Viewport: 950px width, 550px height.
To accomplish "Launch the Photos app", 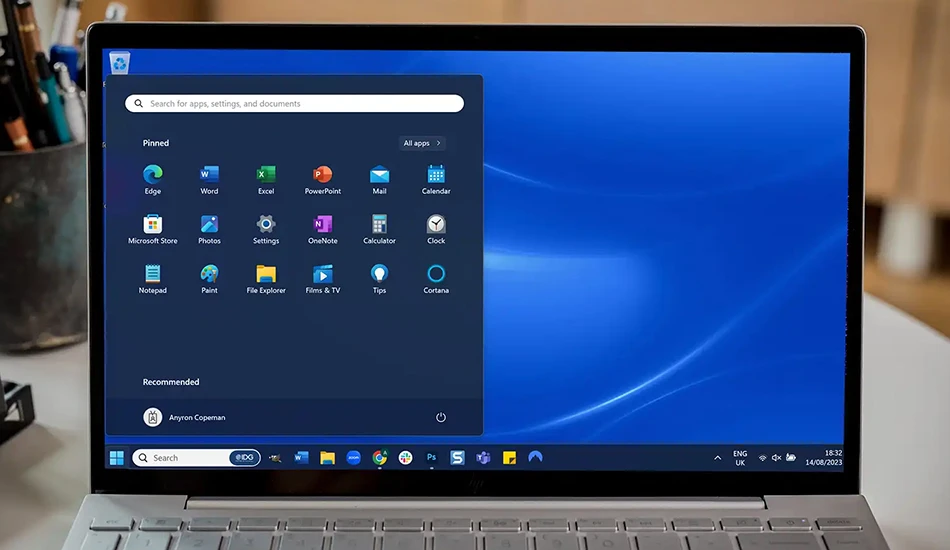I will point(209,229).
